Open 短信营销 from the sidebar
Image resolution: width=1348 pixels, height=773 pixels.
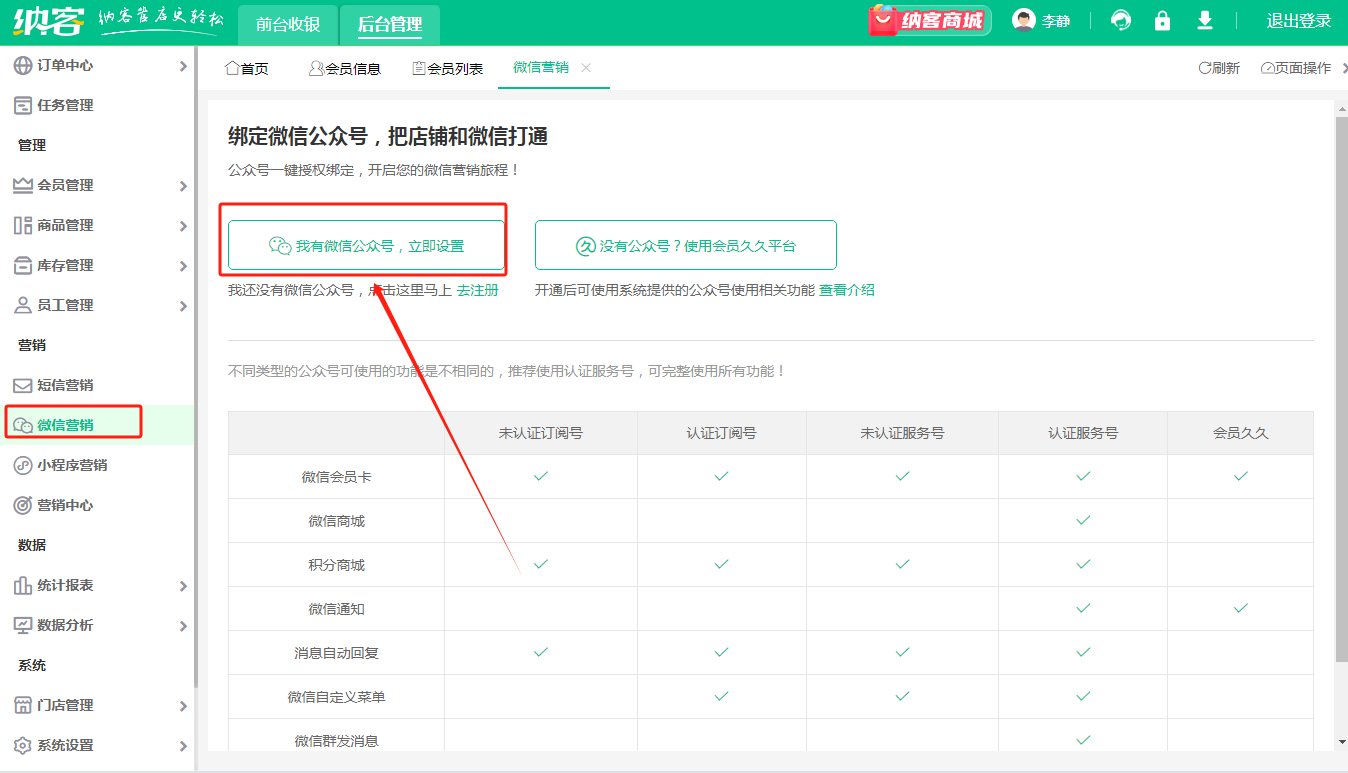click(x=65, y=385)
